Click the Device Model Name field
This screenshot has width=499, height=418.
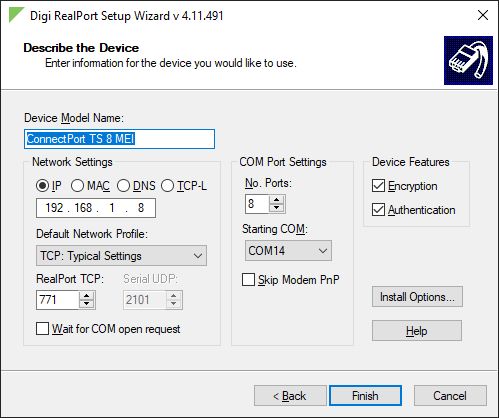(x=119, y=139)
